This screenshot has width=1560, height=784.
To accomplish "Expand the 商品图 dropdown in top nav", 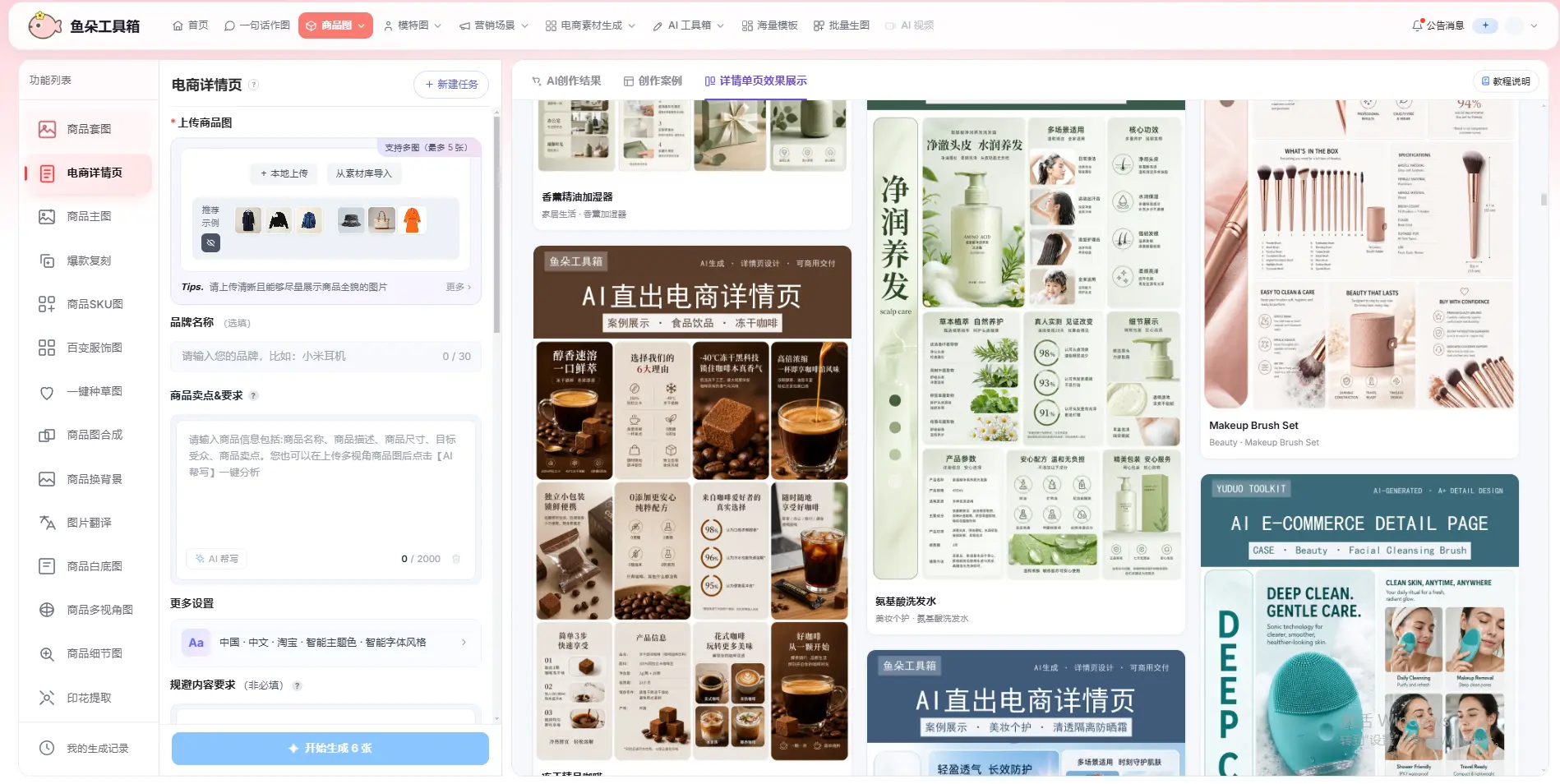I will tap(335, 25).
